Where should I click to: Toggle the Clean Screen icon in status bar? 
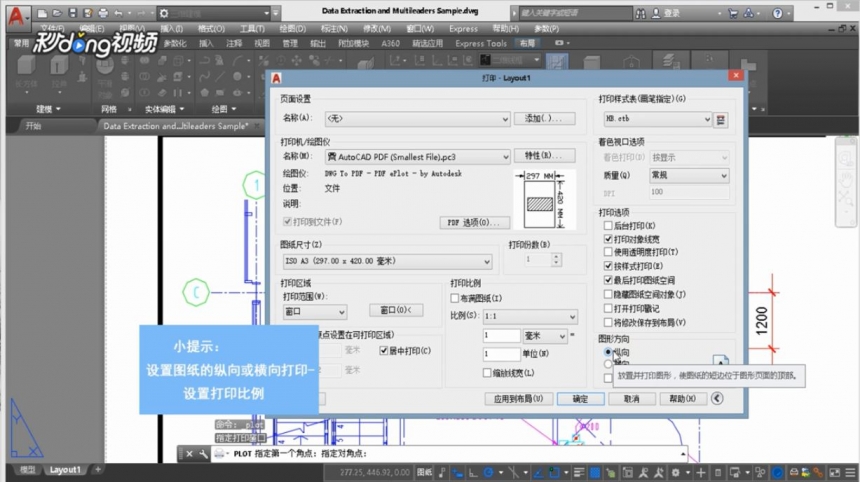pyautogui.click(x=834, y=472)
